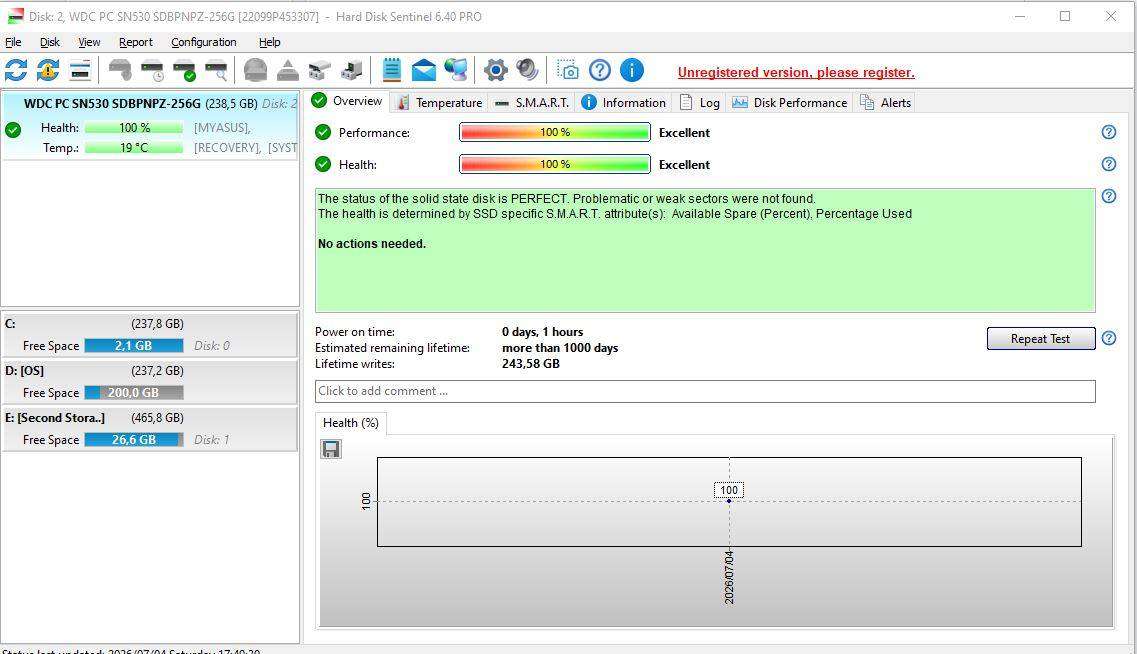Click the Health 100 % gradient bar in Overview

pos(555,164)
